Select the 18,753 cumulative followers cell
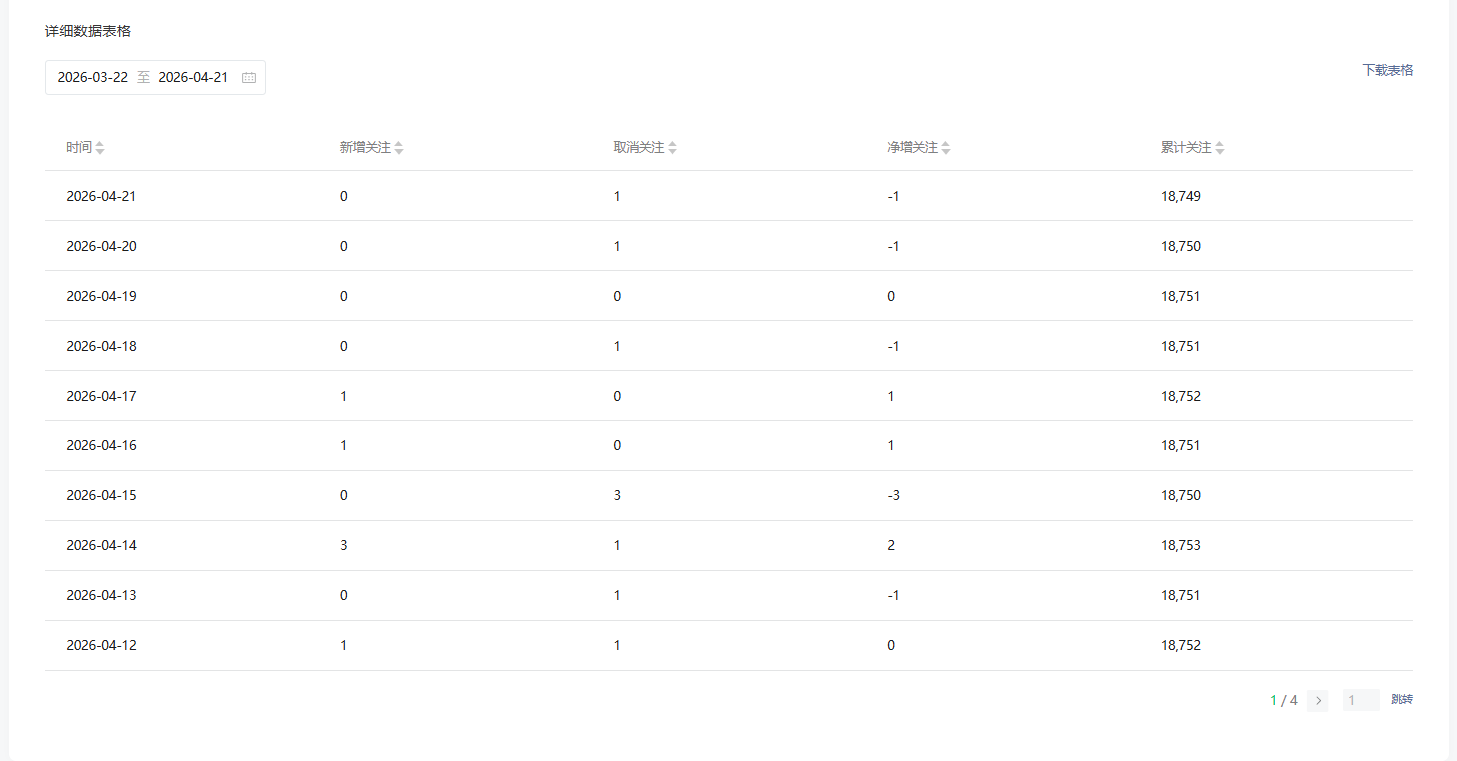1457x761 pixels. [1180, 546]
